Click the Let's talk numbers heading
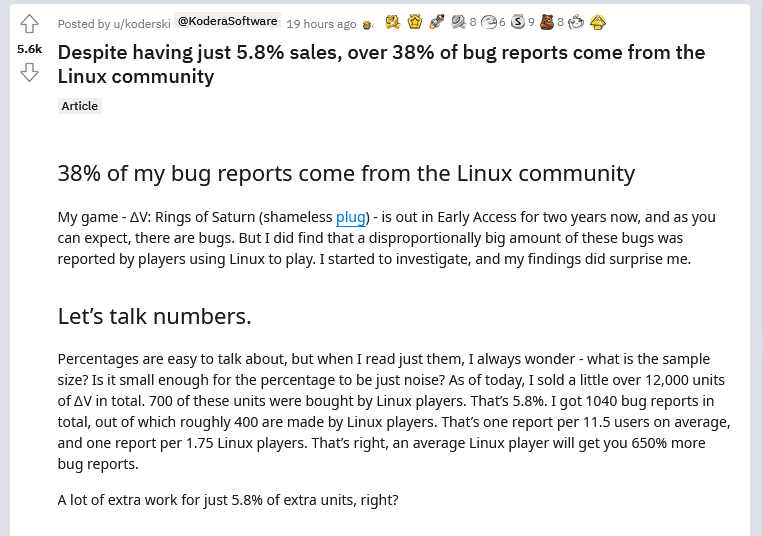 coord(154,316)
